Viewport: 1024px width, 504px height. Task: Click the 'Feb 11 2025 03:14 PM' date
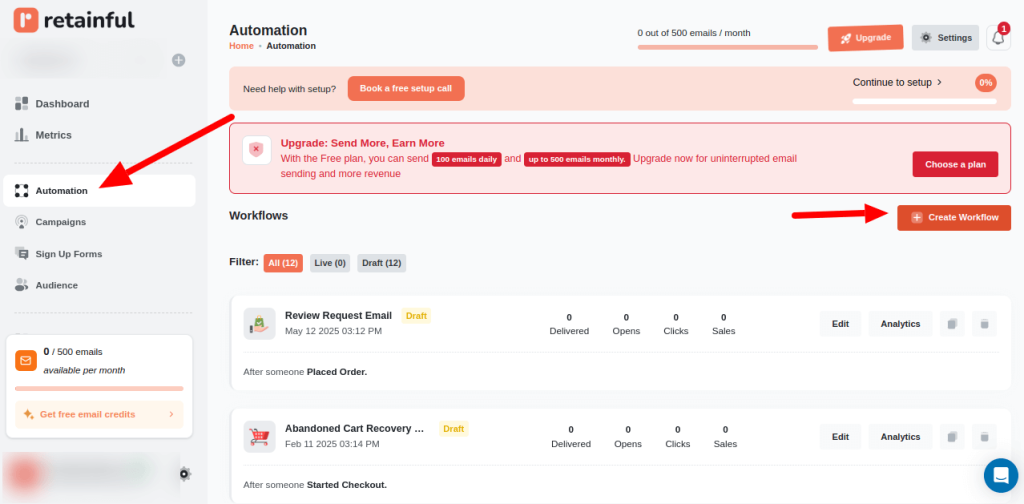(x=332, y=444)
